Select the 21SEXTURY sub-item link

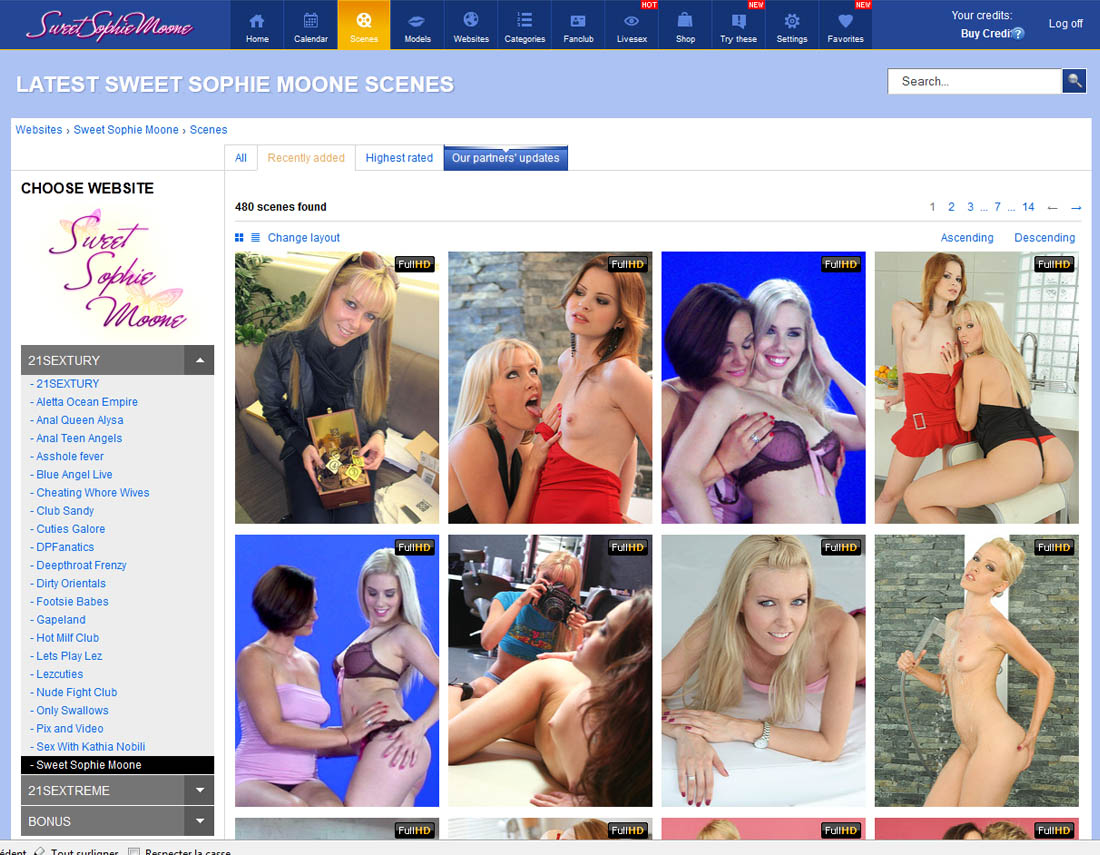(67, 384)
